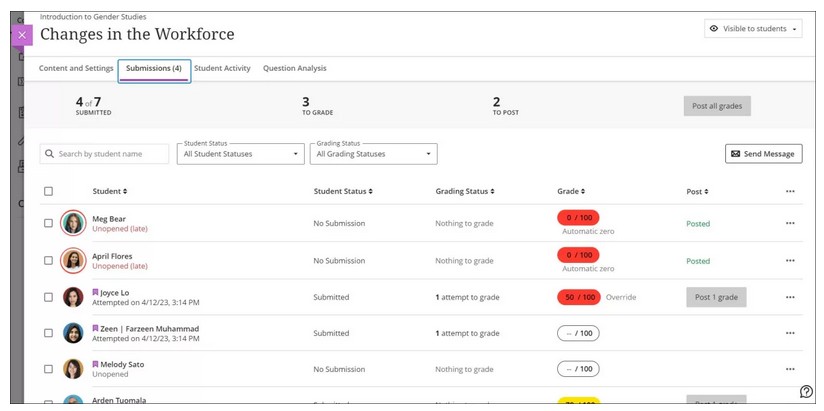This screenshot has height=411, width=824.
Task: Expand the Student Status filter dropdown
Action: click(240, 154)
